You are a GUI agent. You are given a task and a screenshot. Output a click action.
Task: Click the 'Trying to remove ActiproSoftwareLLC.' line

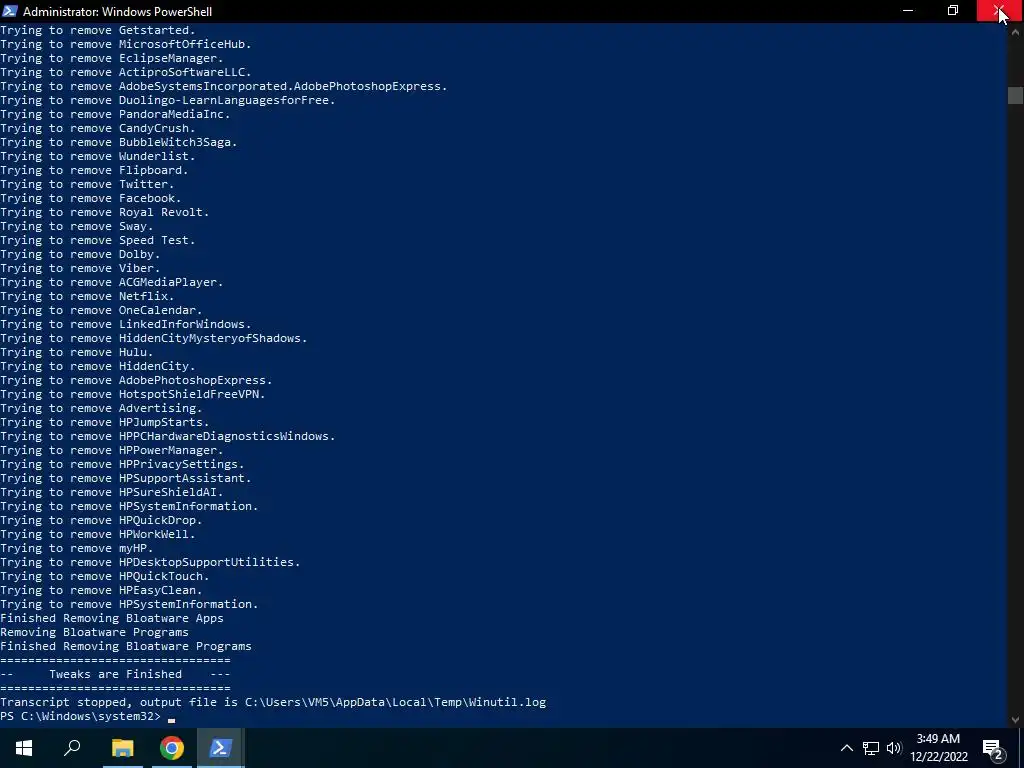125,72
